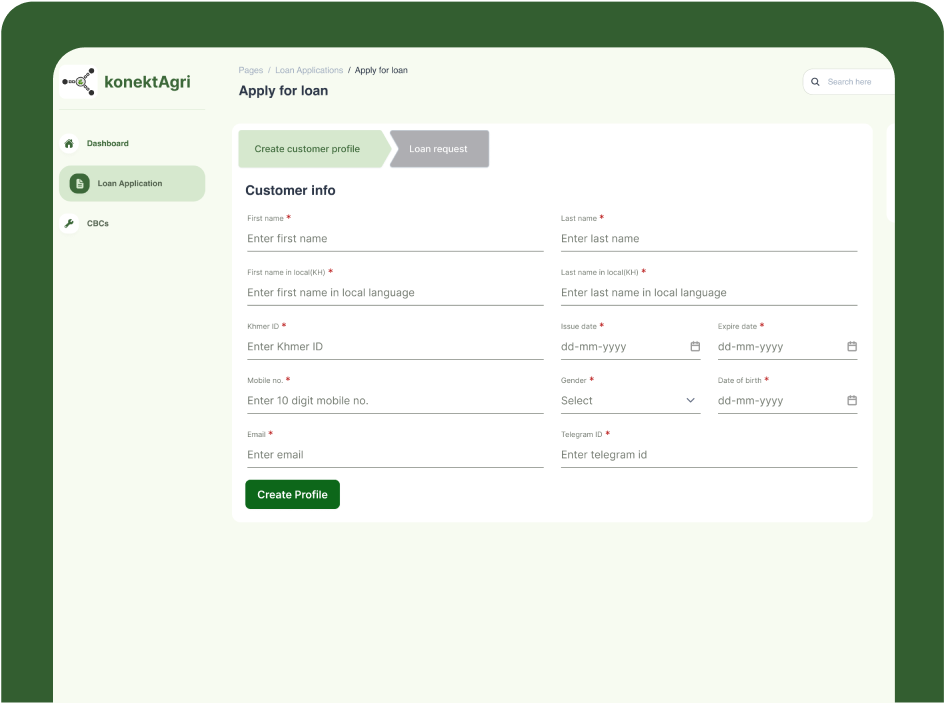The height and width of the screenshot is (703, 944).
Task: Switch to Loan request step
Action: pyautogui.click(x=439, y=149)
